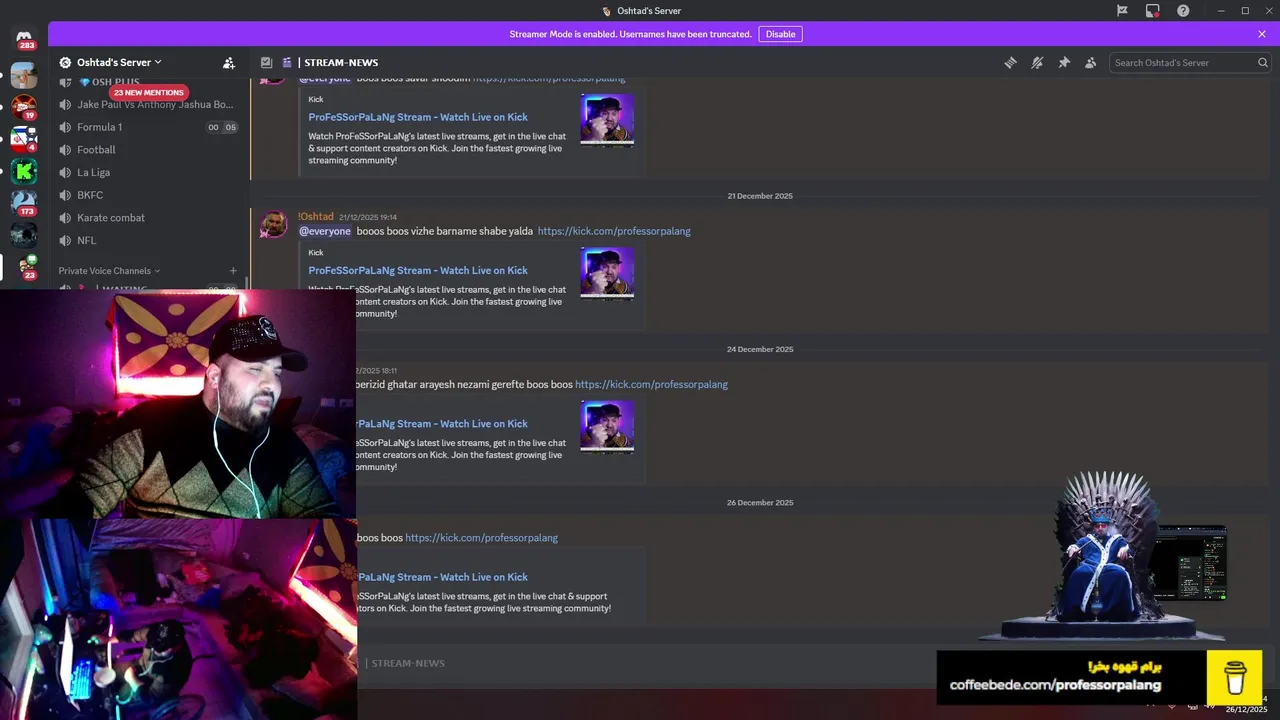This screenshot has height=720, width=1280.
Task: Open the server icon with 19 badge
Action: pyautogui.click(x=24, y=106)
